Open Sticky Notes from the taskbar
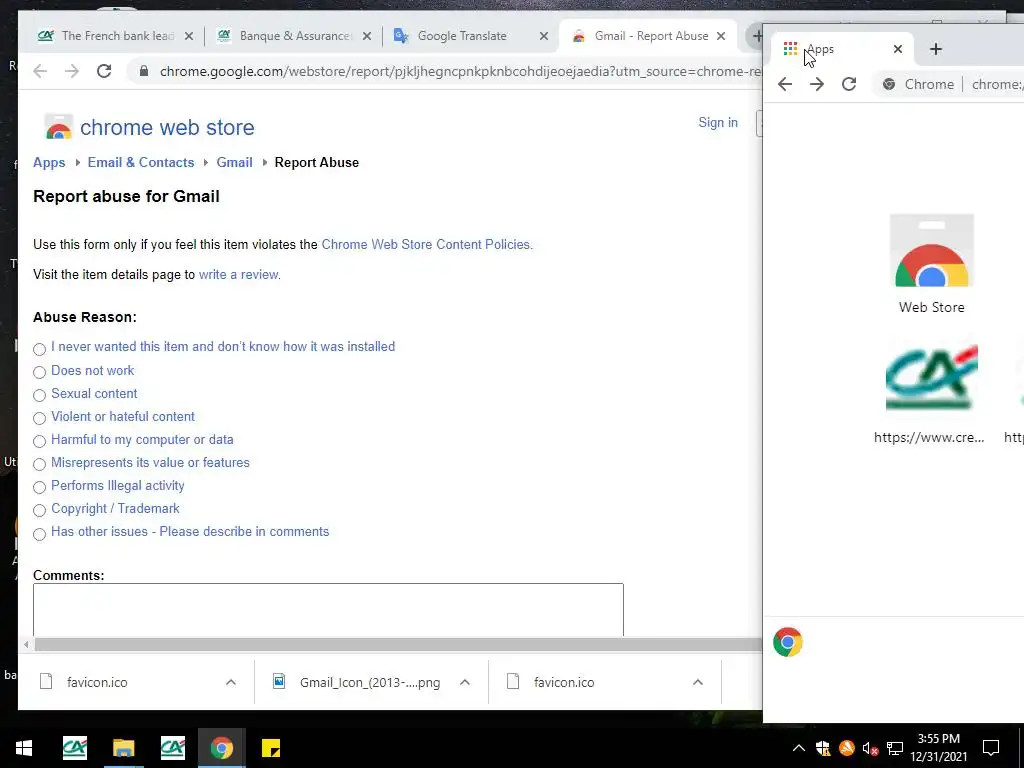Viewport: 1024px width, 768px height. coord(270,748)
